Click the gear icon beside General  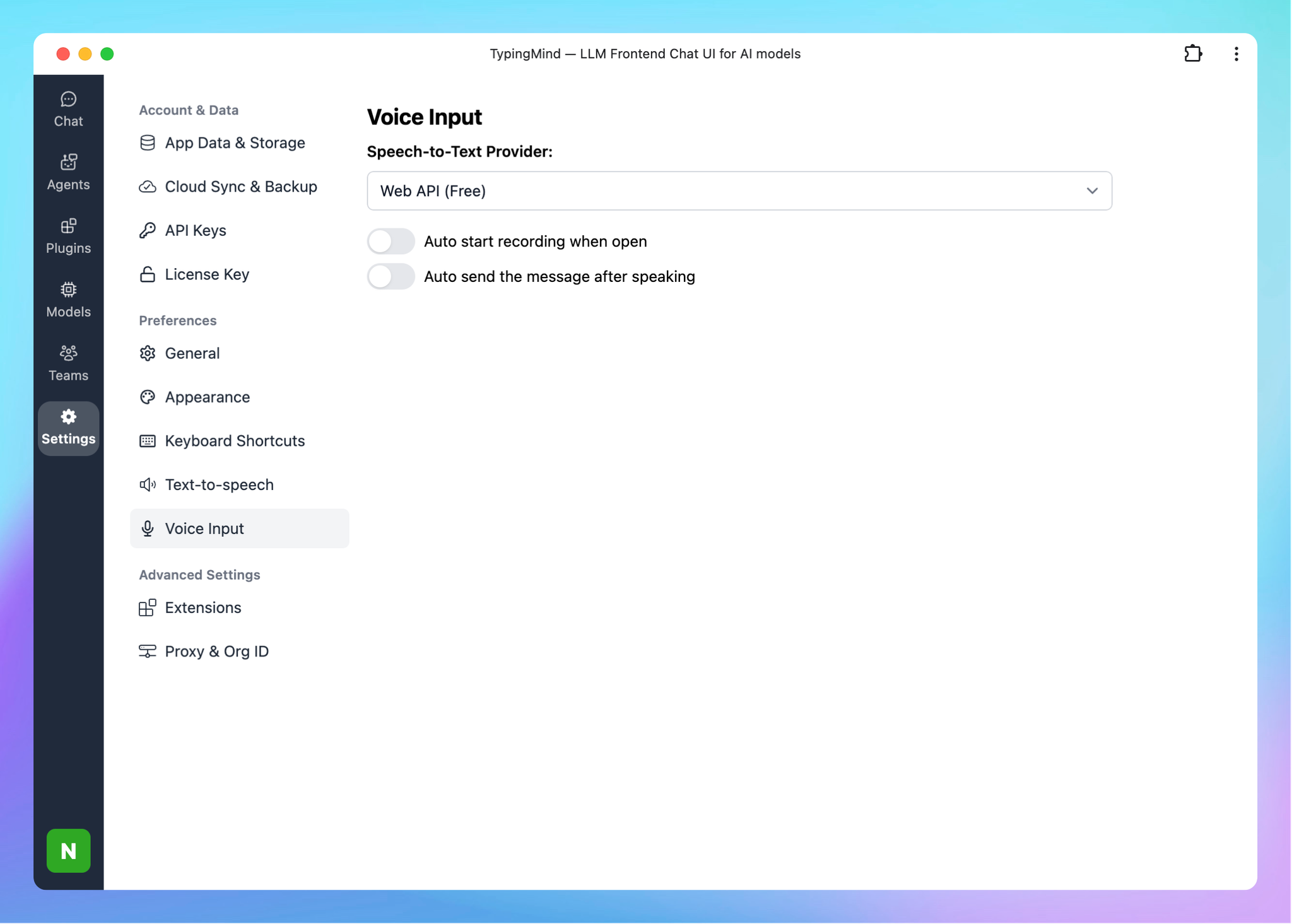[148, 353]
